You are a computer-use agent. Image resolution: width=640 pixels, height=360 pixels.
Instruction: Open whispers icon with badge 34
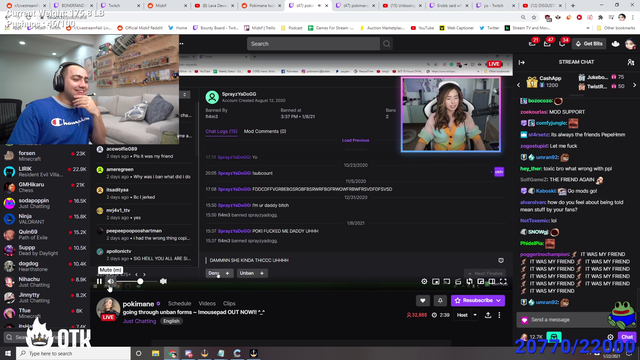(562, 43)
